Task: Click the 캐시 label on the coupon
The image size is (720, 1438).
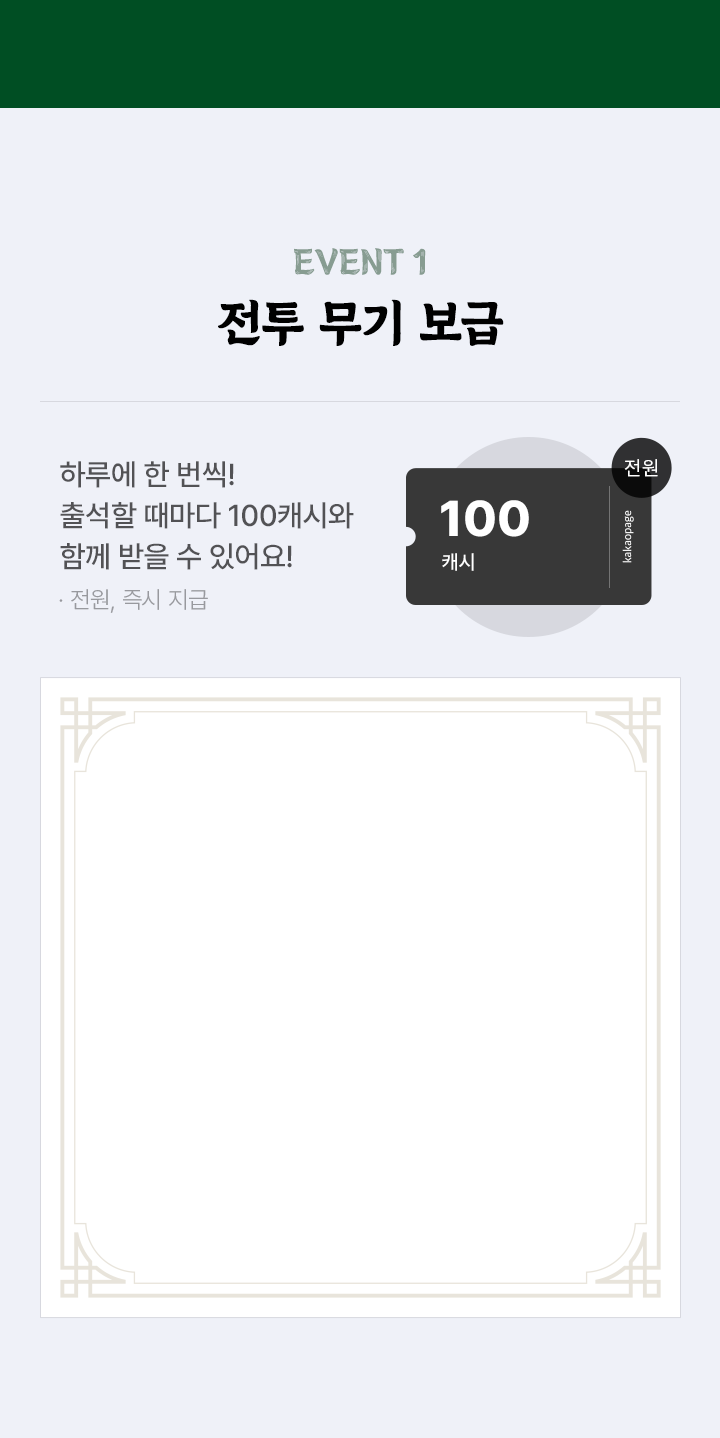Action: (x=458, y=562)
